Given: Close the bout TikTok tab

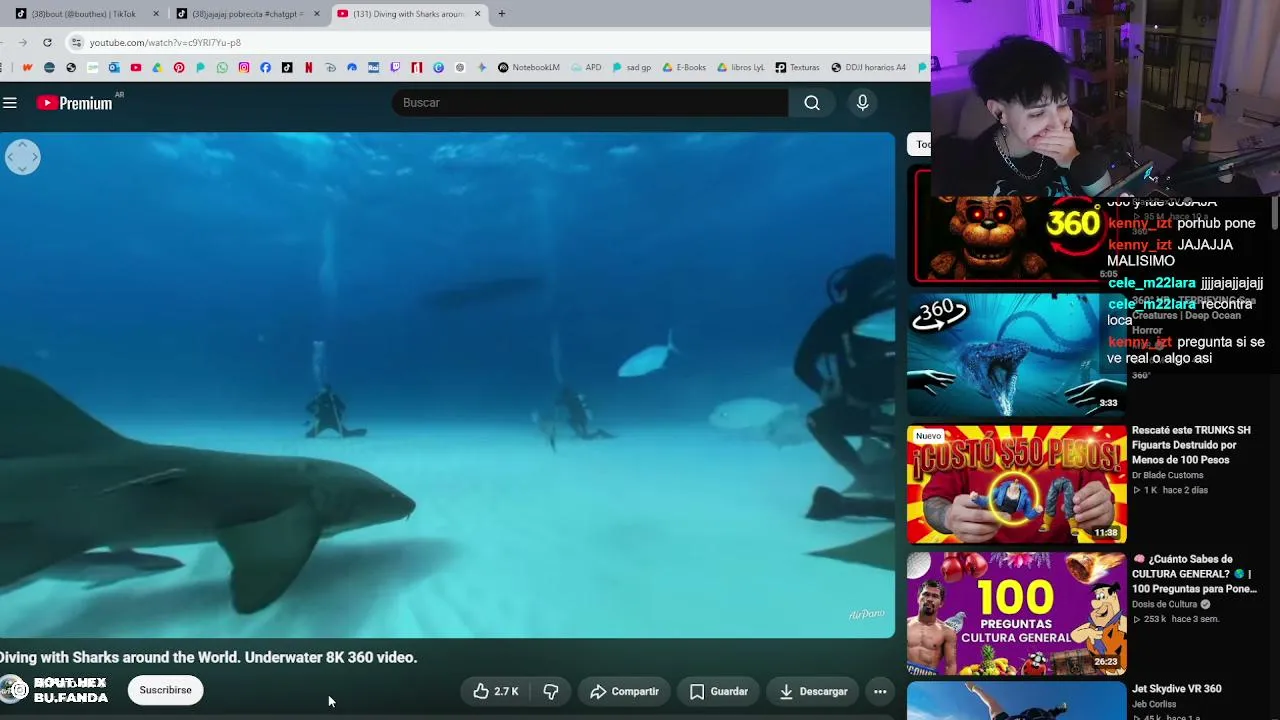Looking at the screenshot, I should click(156, 14).
